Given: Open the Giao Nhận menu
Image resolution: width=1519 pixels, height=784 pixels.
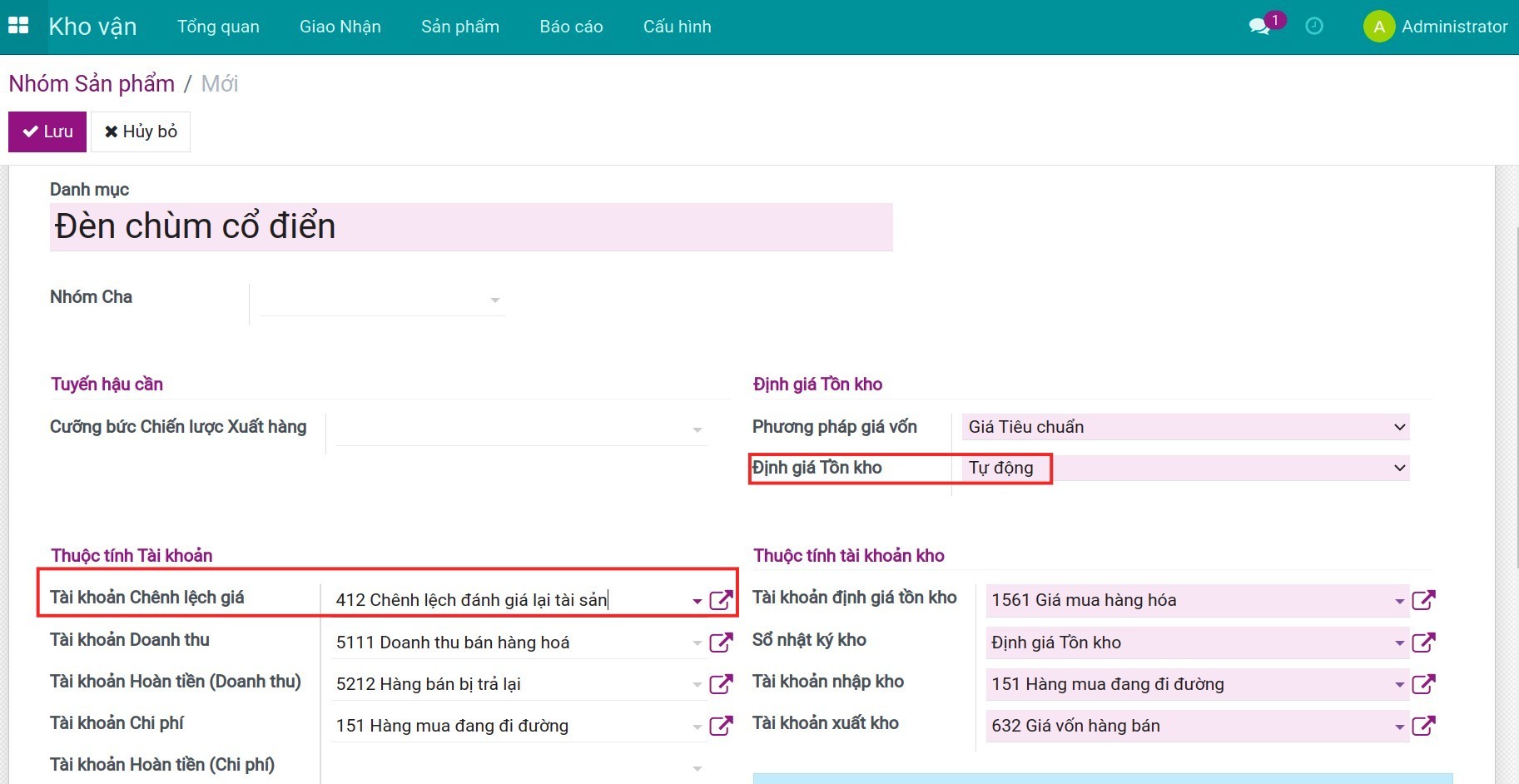Looking at the screenshot, I should coord(340,27).
